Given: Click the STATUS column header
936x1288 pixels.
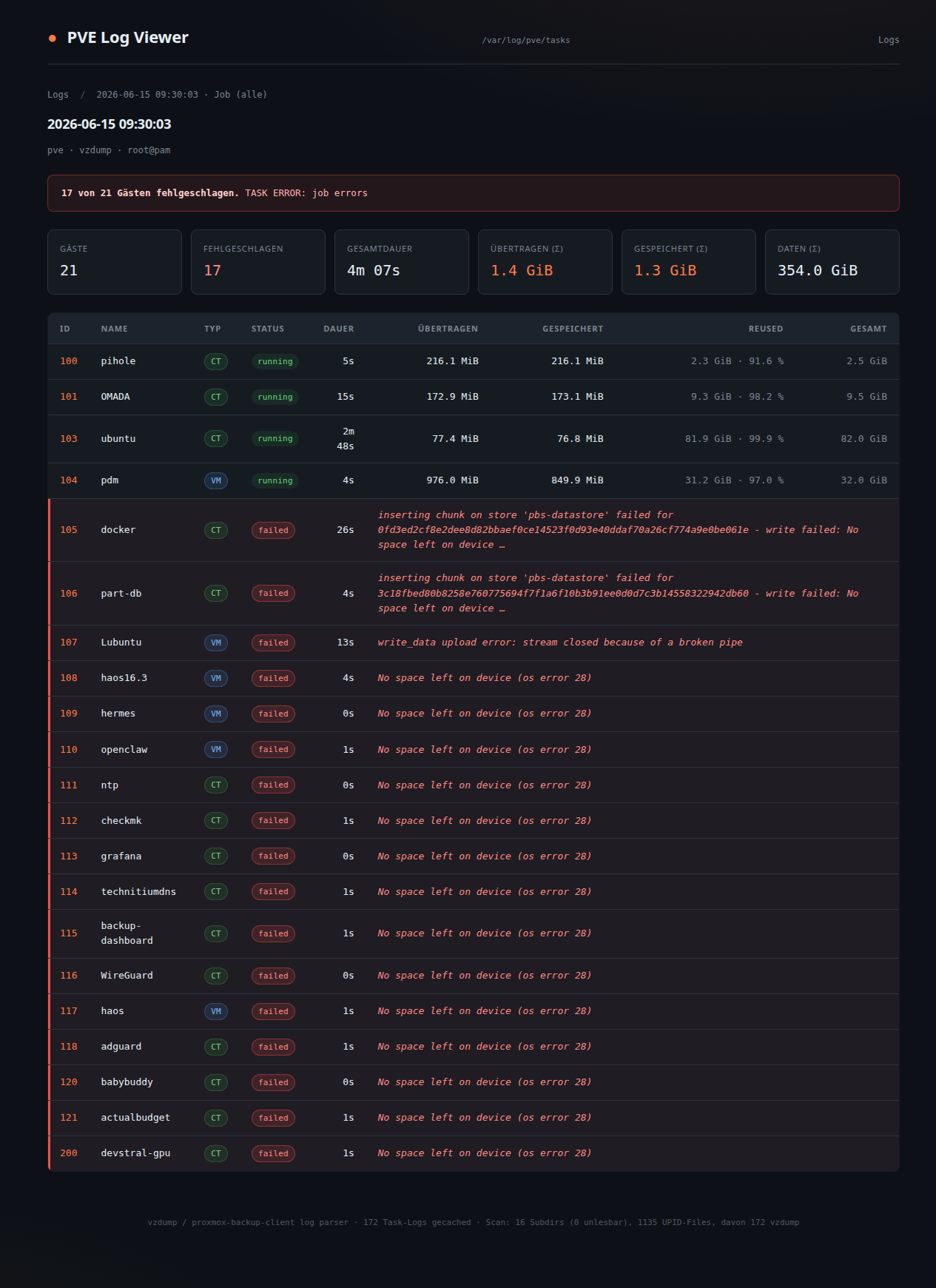Looking at the screenshot, I should pos(267,329).
